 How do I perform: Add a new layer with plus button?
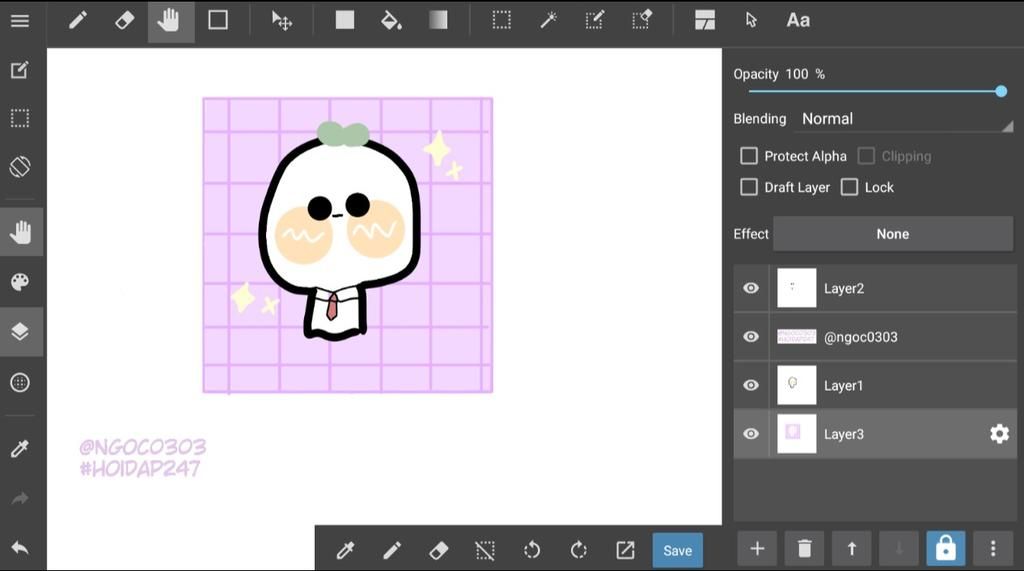pyautogui.click(x=758, y=549)
